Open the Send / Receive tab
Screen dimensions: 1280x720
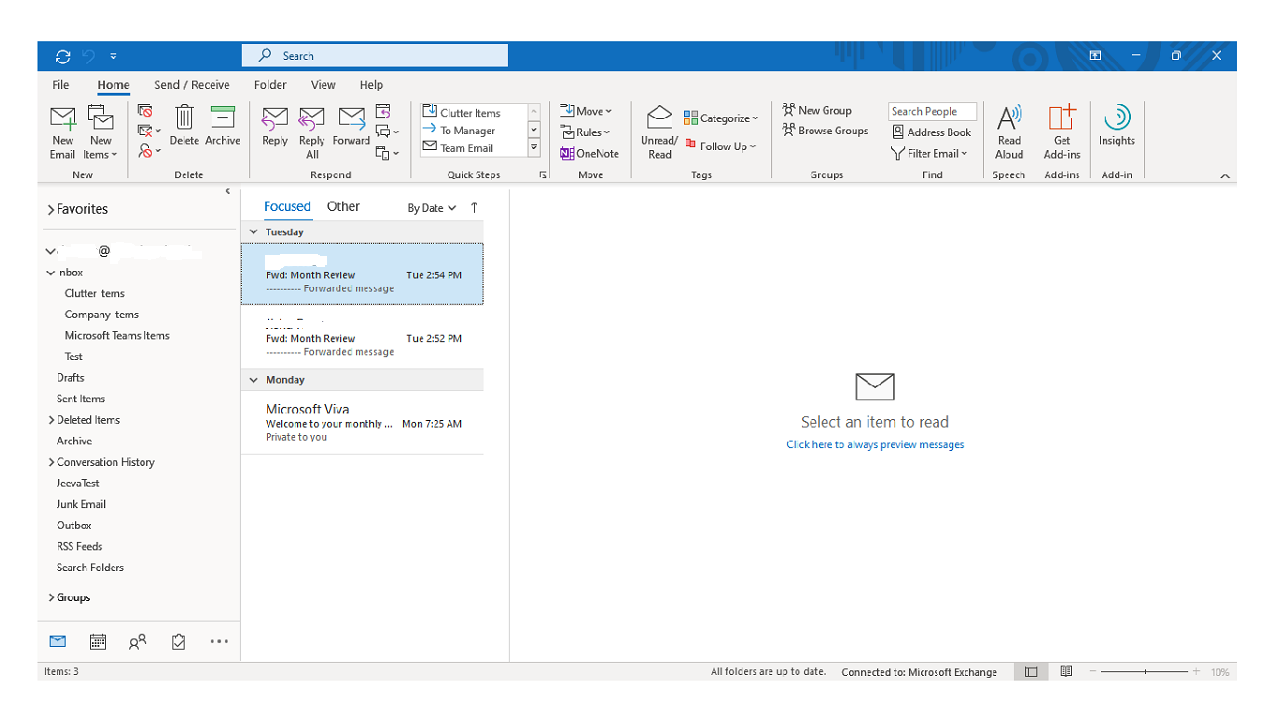coord(191,85)
